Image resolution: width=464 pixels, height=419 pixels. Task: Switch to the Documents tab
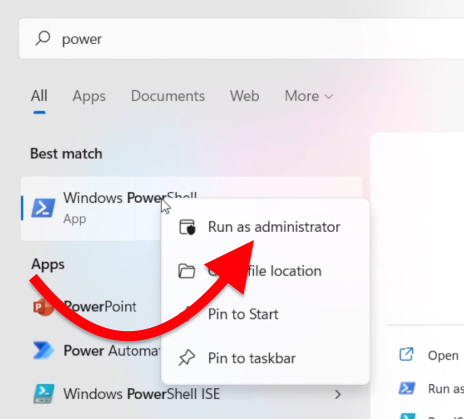168,96
